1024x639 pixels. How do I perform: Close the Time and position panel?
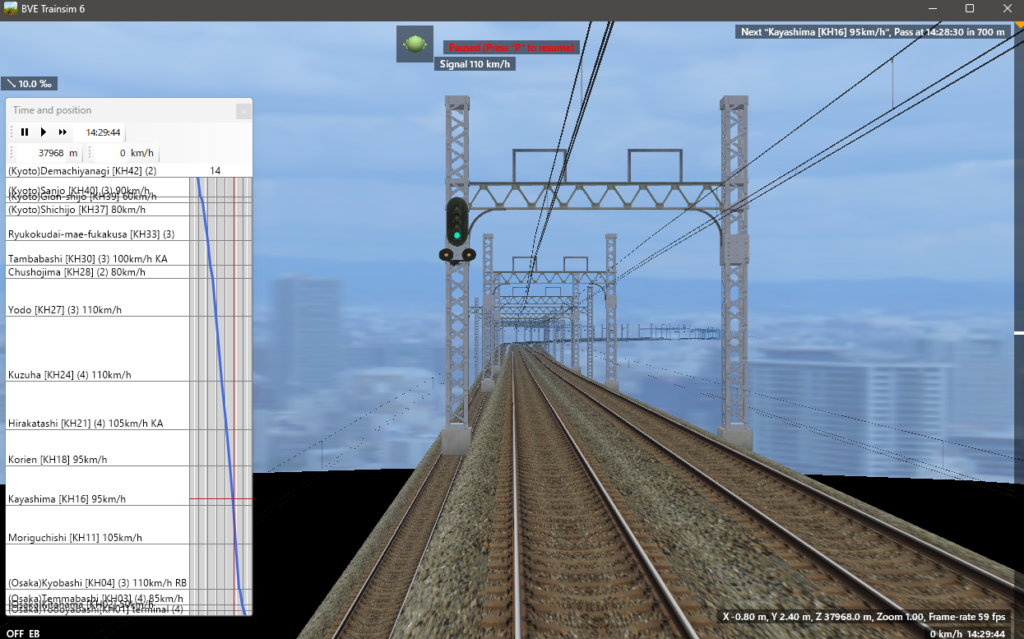tap(243, 111)
